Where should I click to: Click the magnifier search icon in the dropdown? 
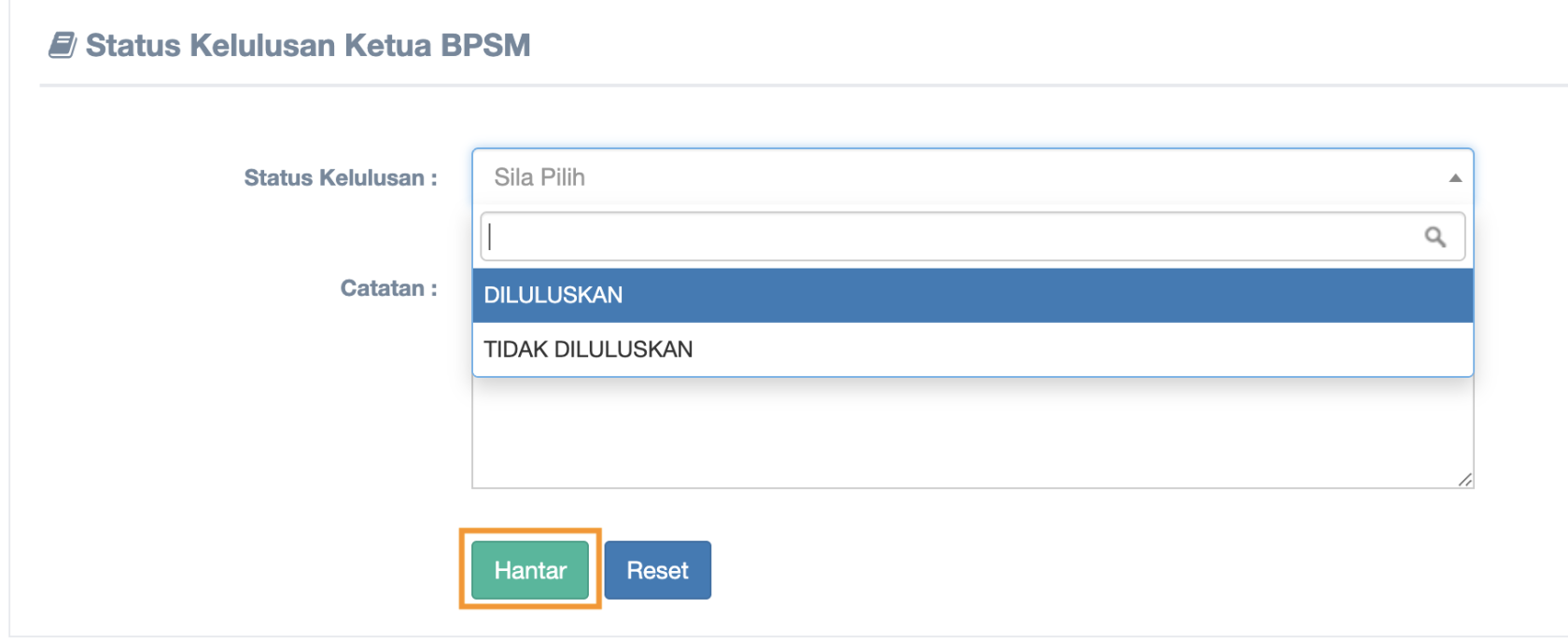pos(1435,237)
